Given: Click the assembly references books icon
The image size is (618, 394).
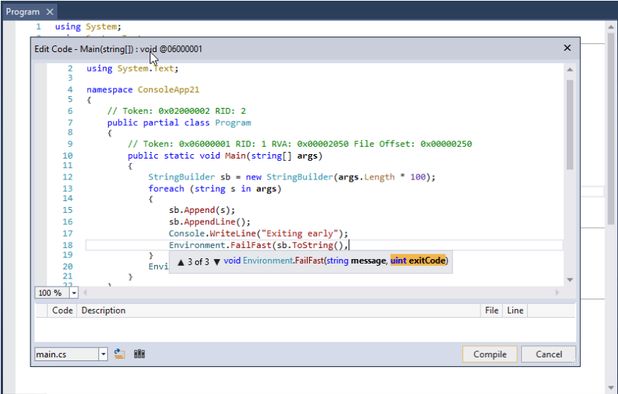Looking at the screenshot, I should point(139,354).
